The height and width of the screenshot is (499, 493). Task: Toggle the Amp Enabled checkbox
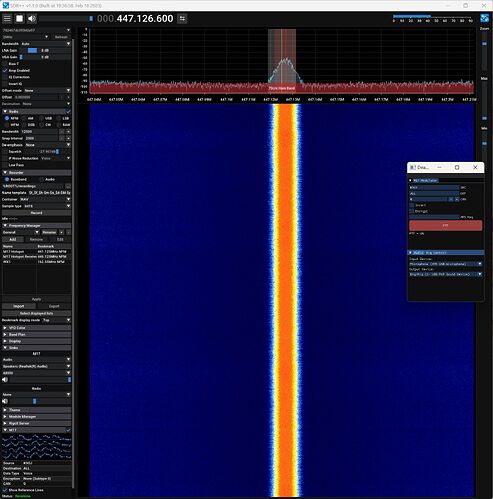tap(5, 70)
